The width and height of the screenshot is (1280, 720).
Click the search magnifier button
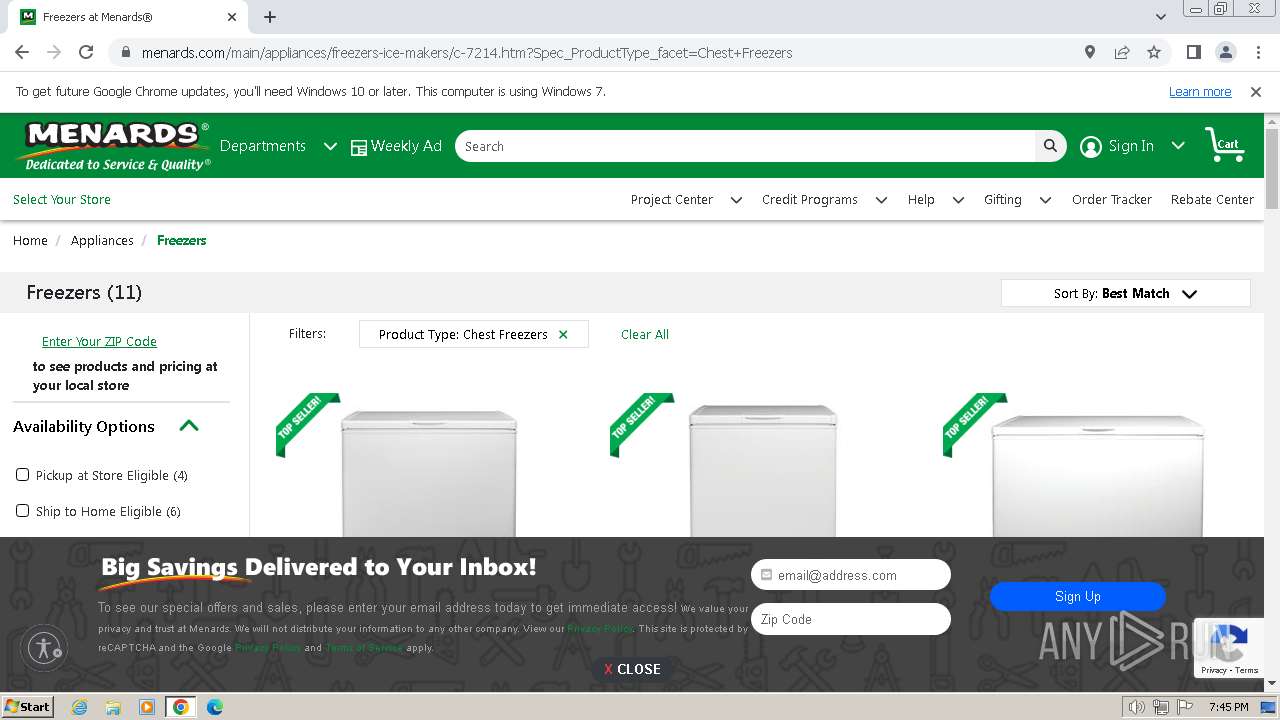tap(1050, 146)
